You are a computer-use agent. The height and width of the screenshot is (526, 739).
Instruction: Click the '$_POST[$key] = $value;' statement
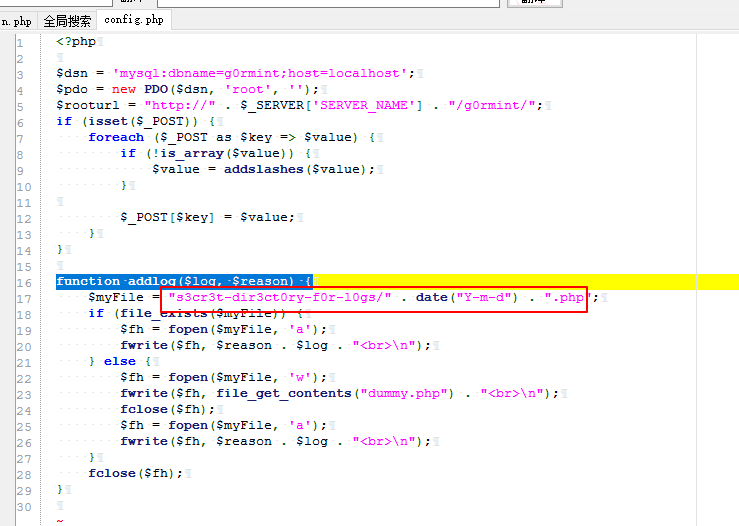(x=207, y=217)
